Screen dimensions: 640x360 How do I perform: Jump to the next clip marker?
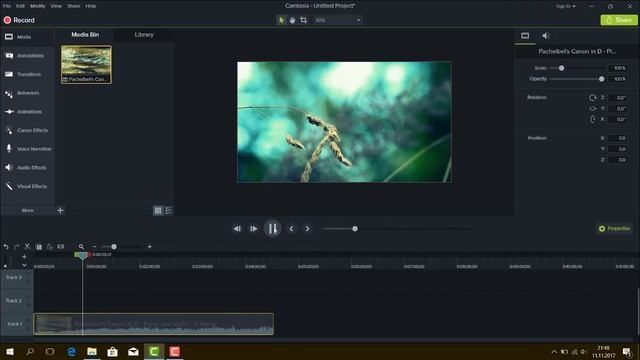point(307,229)
